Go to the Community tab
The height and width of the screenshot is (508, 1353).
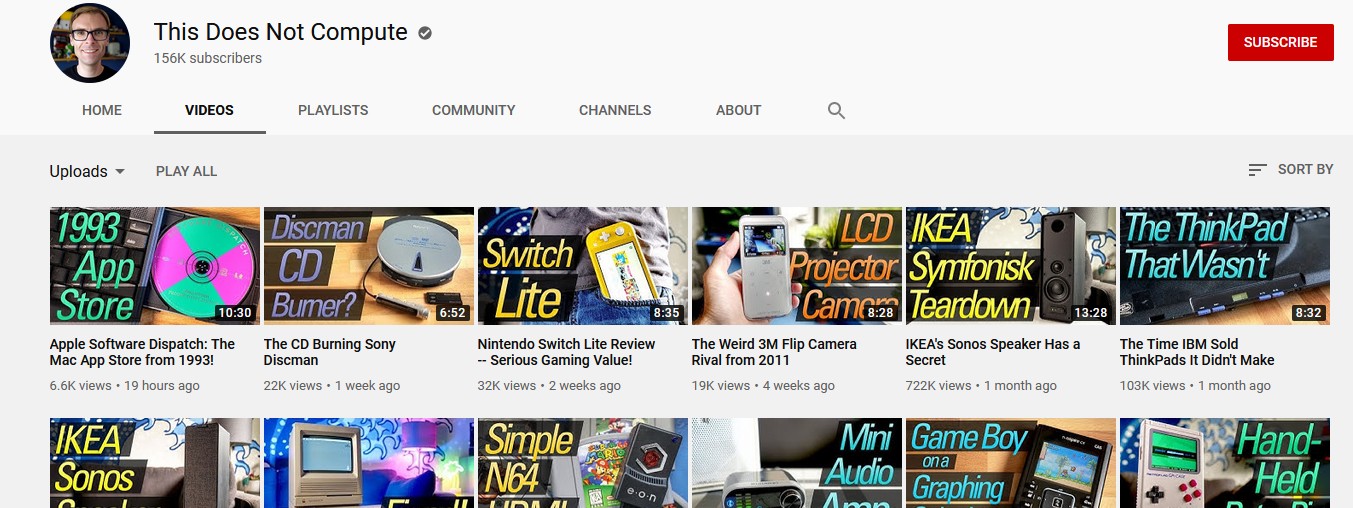(x=473, y=110)
